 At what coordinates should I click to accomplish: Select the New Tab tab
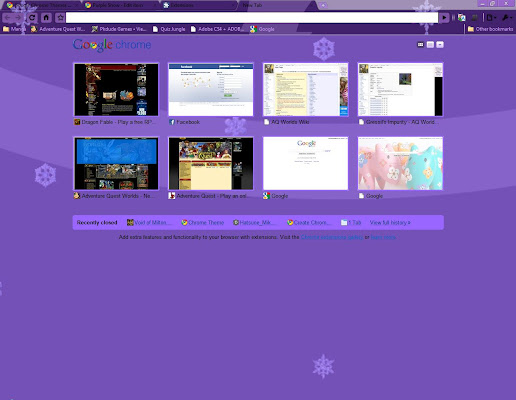pyautogui.click(x=277, y=5)
